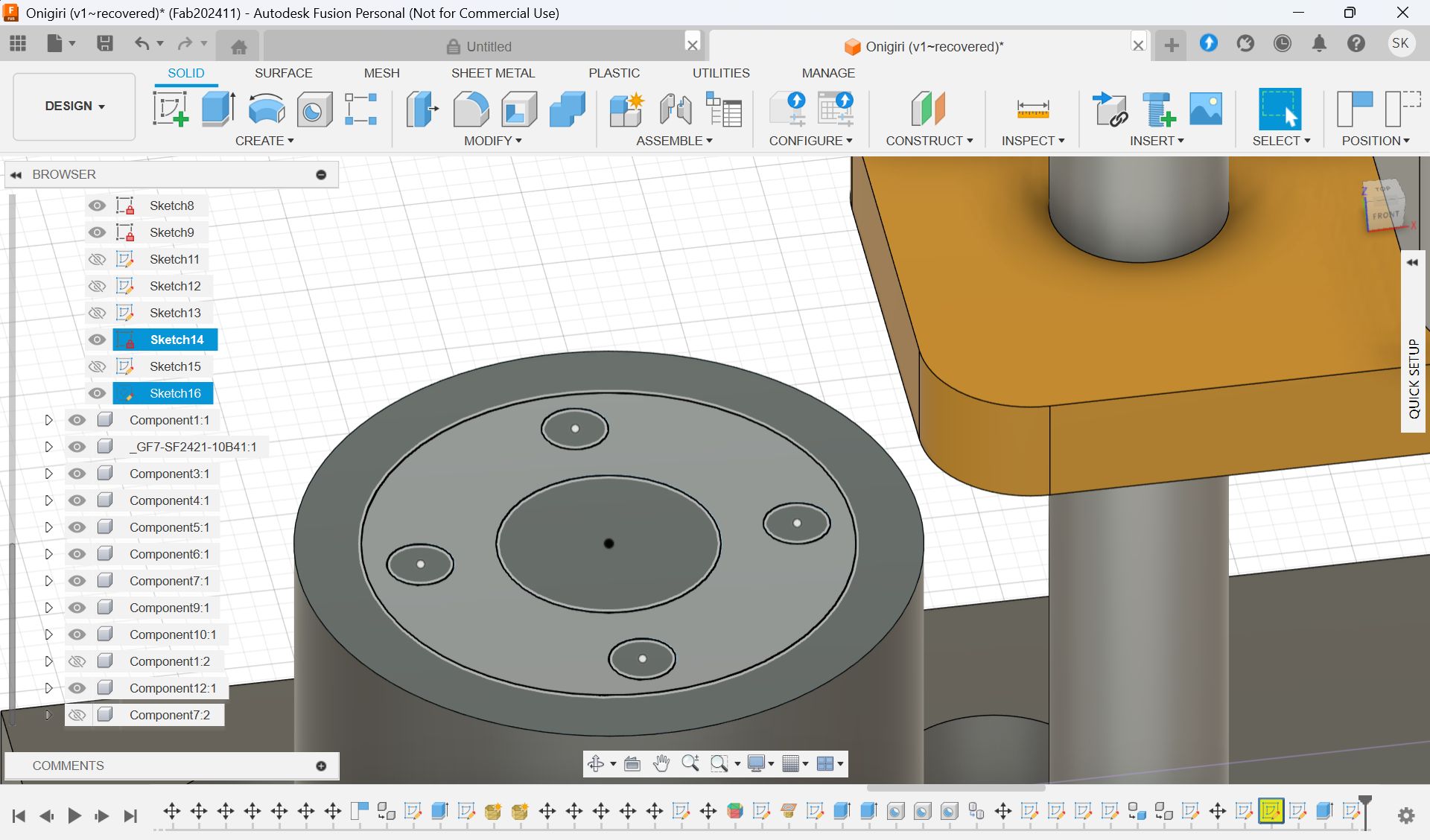This screenshot has width=1430, height=840.
Task: Click the Save icon
Action: (x=105, y=43)
